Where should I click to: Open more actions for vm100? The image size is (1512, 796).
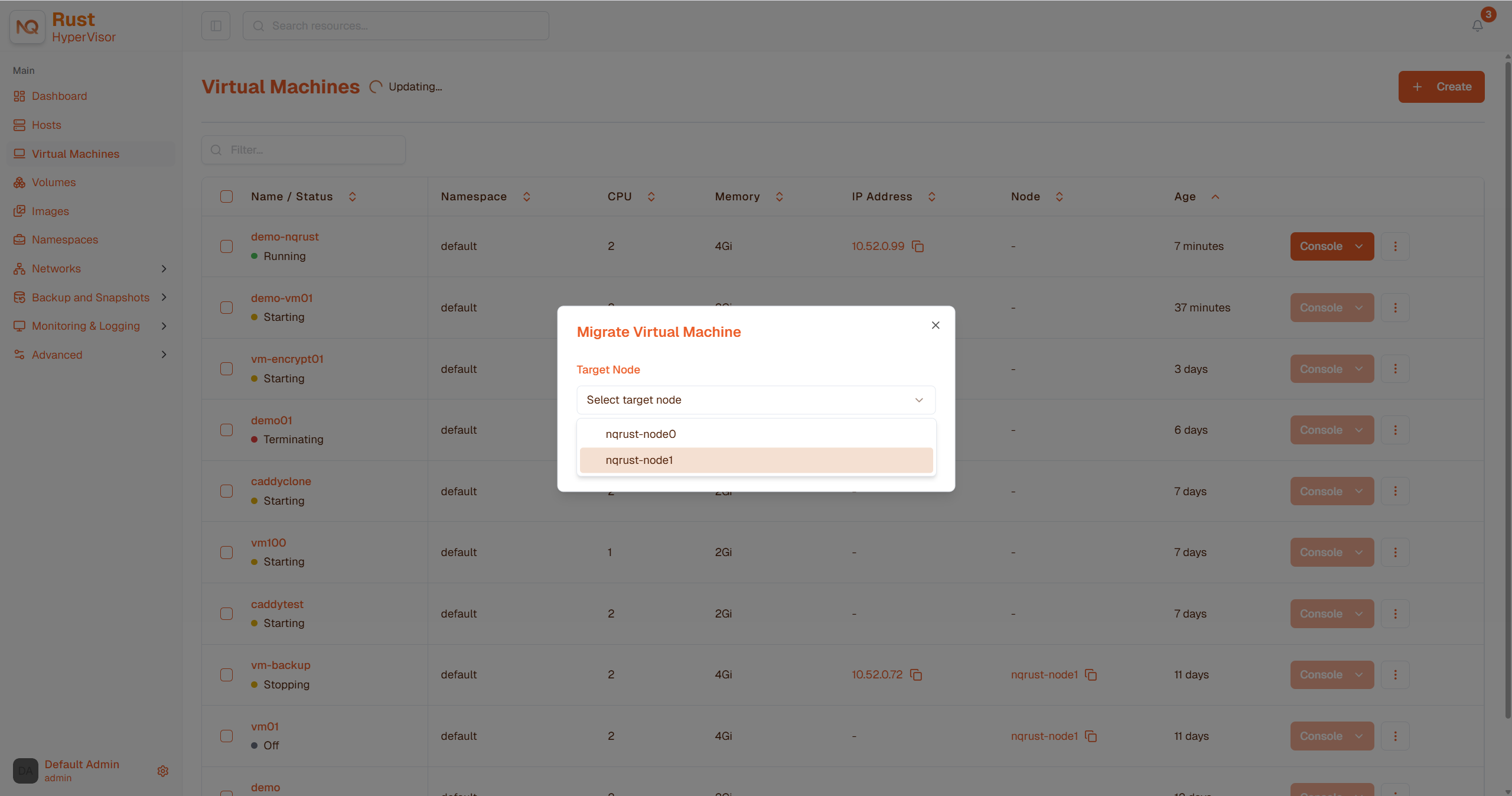point(1396,553)
